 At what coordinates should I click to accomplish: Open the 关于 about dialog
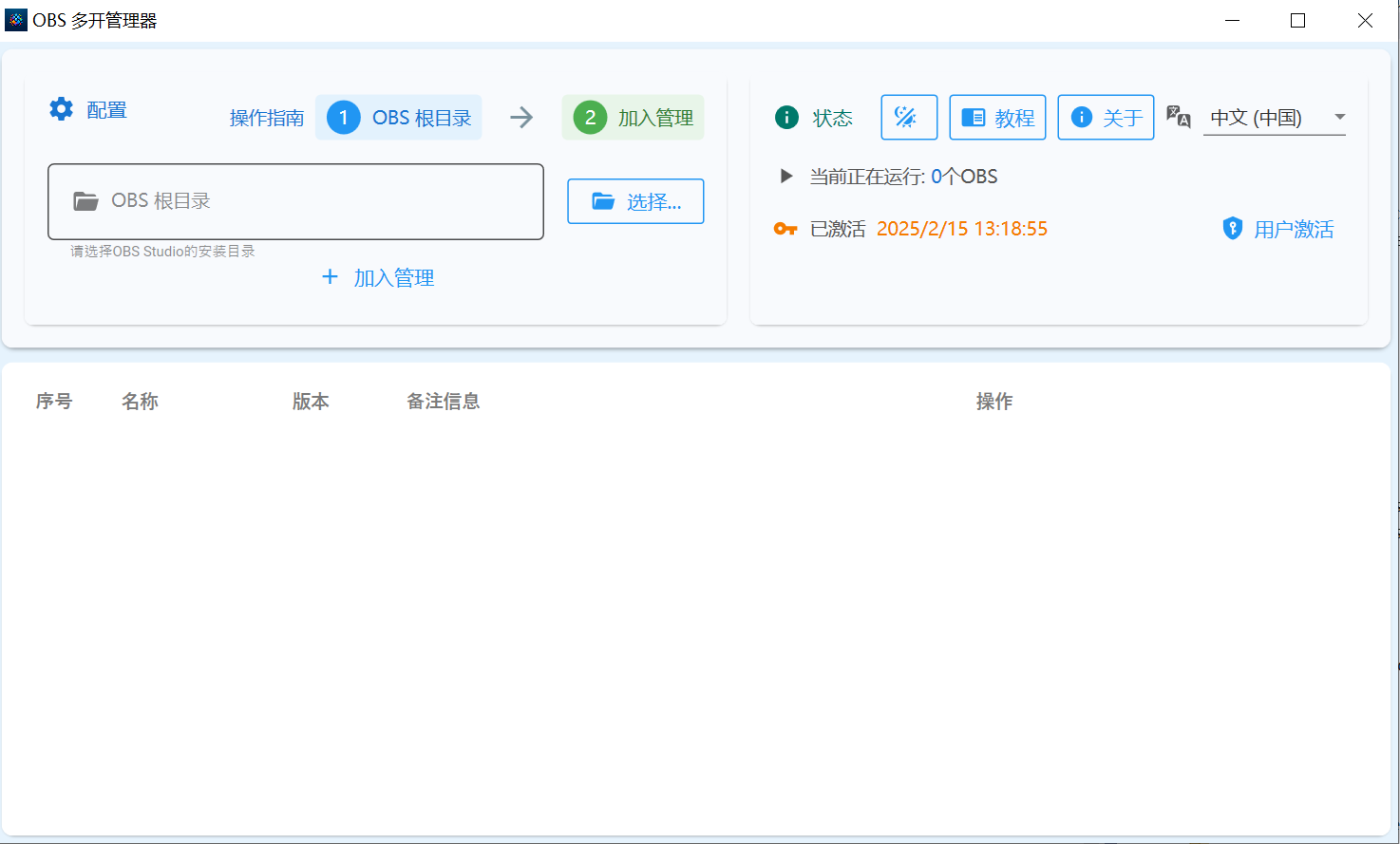click(1106, 118)
